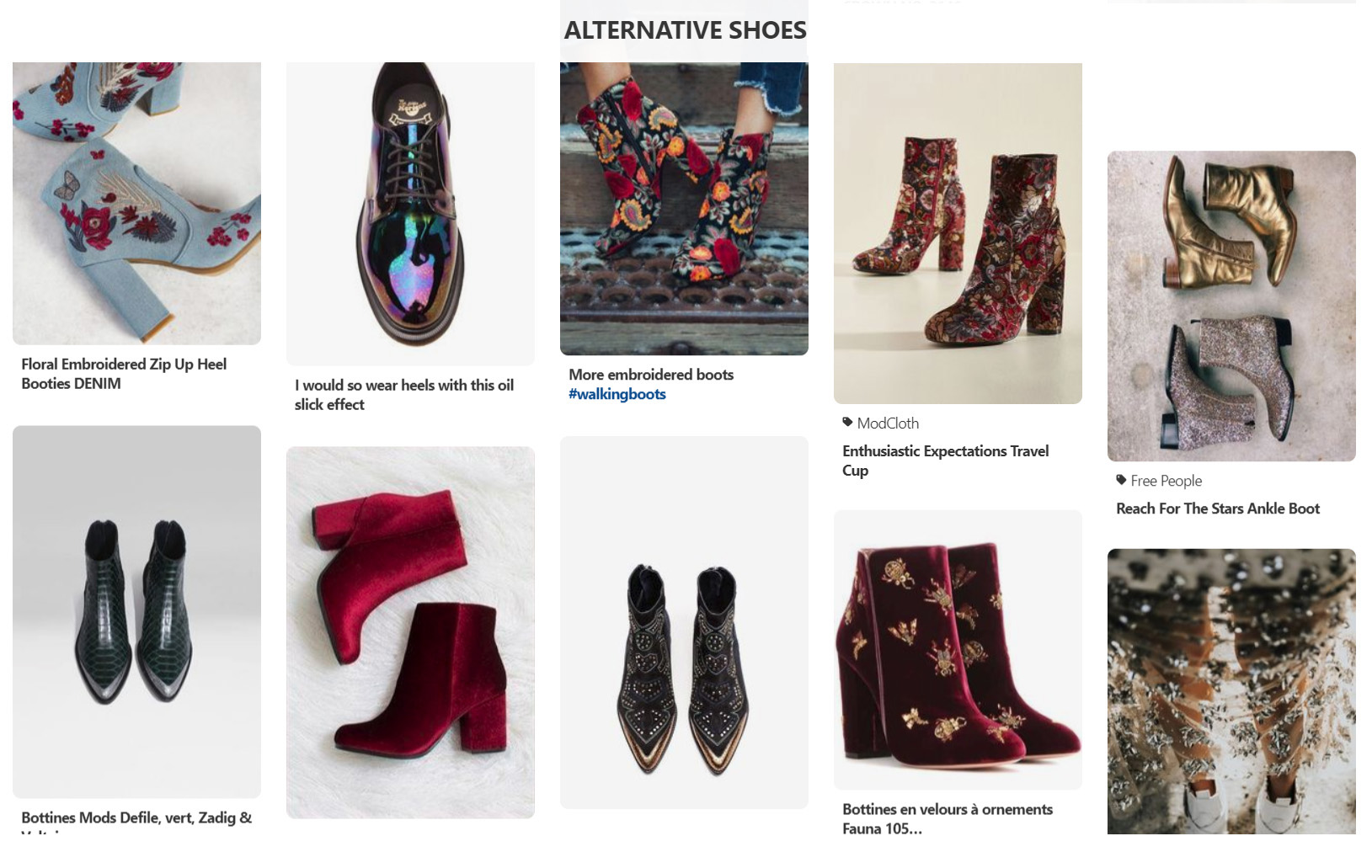The height and width of the screenshot is (868, 1372).
Task: Open the #walkingboots hashtag link
Action: pyautogui.click(x=617, y=394)
